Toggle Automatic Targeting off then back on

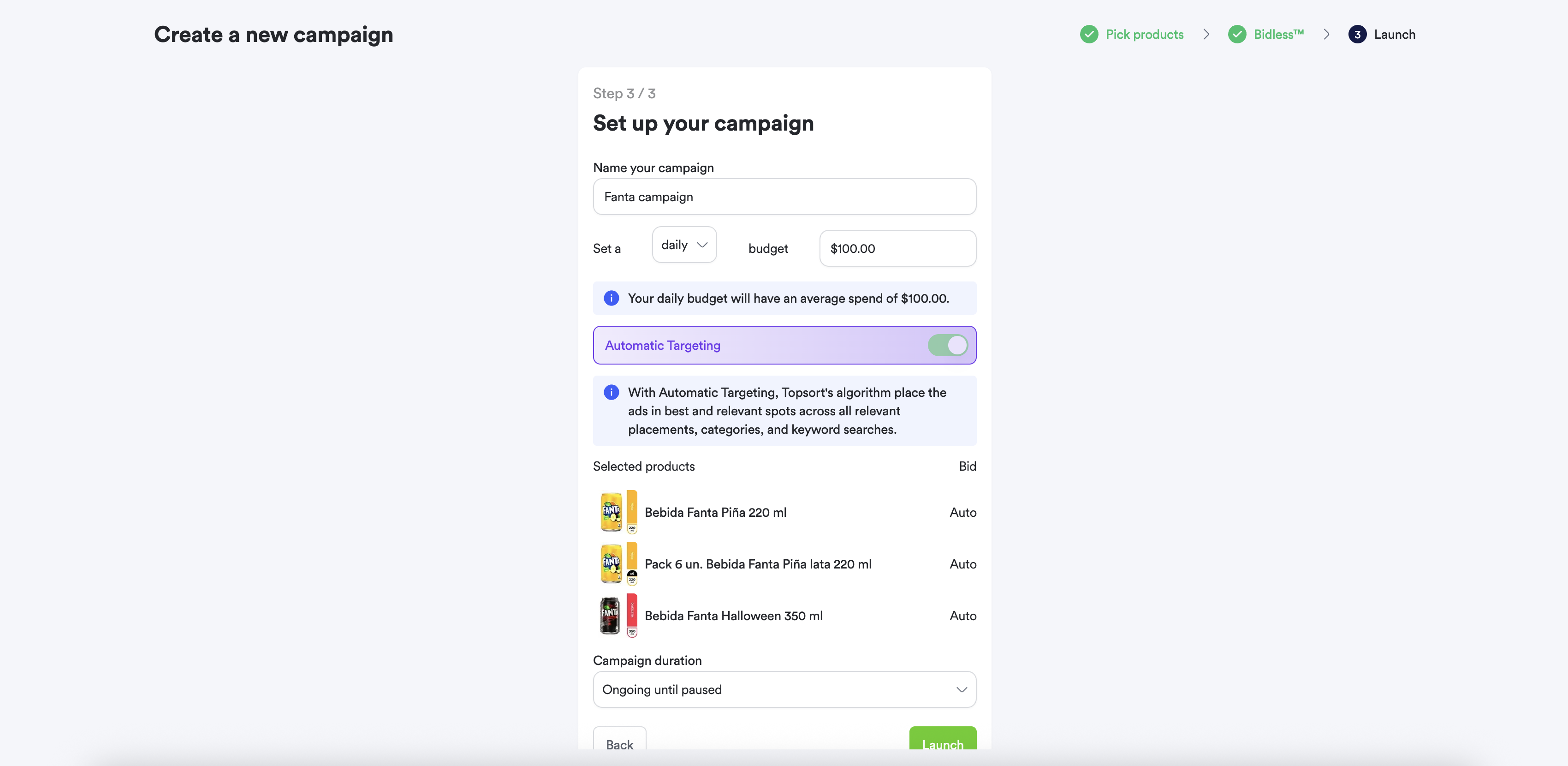[x=947, y=345]
